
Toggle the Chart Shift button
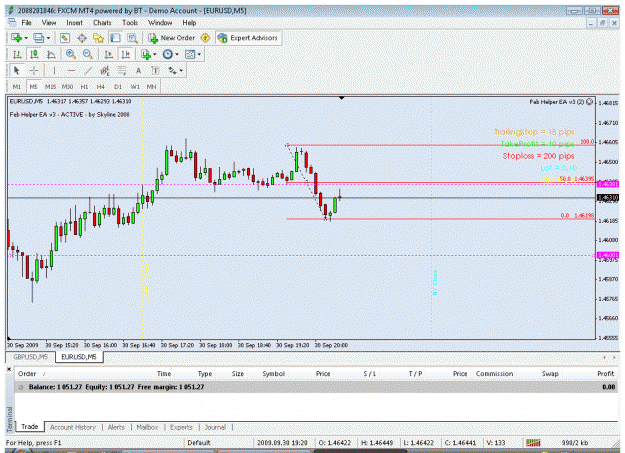pyautogui.click(x=126, y=54)
